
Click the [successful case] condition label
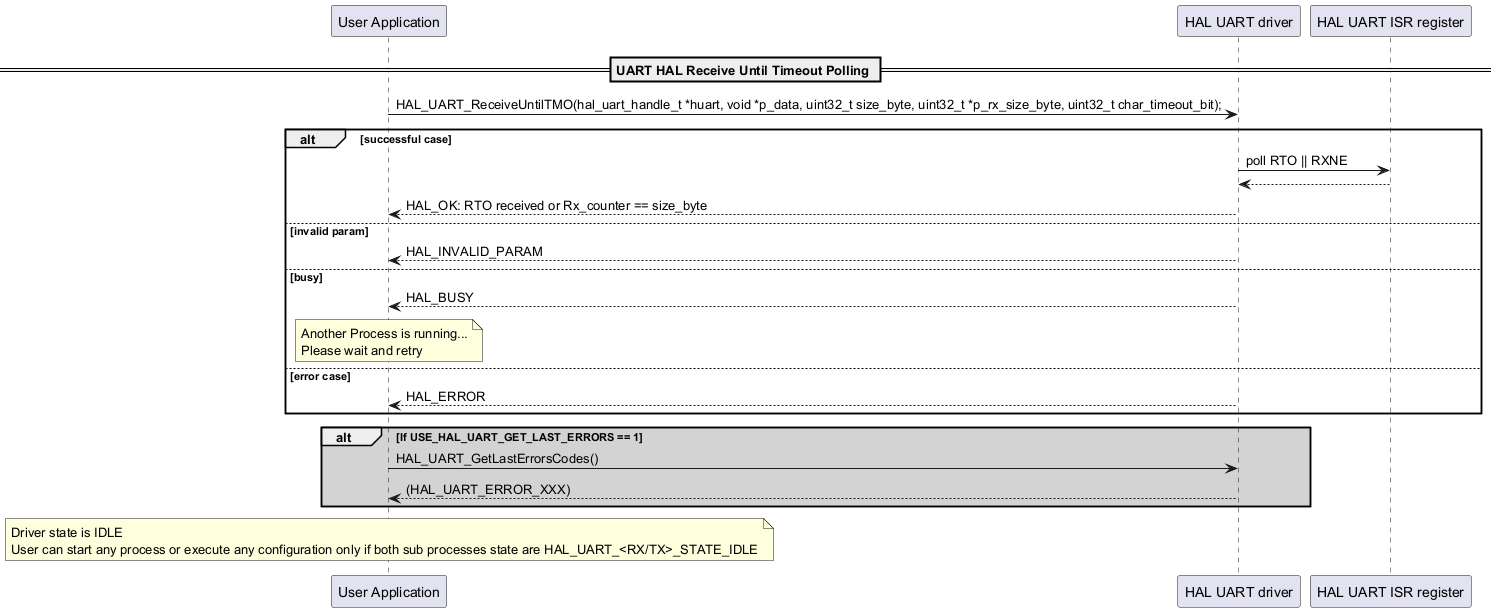405,139
